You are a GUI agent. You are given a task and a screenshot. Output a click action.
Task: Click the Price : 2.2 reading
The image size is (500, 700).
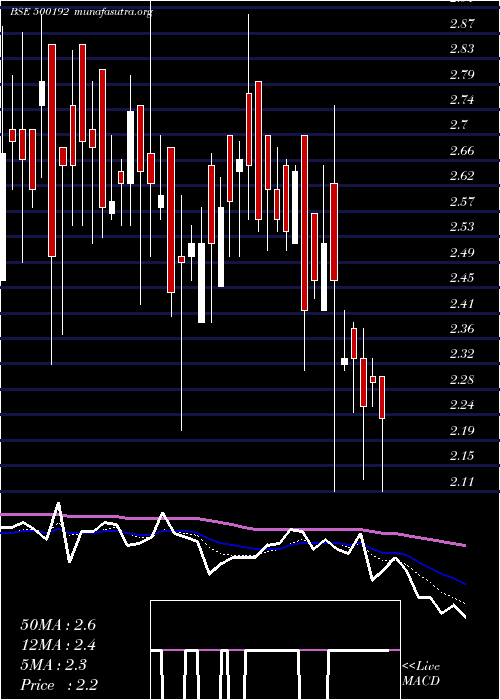pyautogui.click(x=59, y=685)
